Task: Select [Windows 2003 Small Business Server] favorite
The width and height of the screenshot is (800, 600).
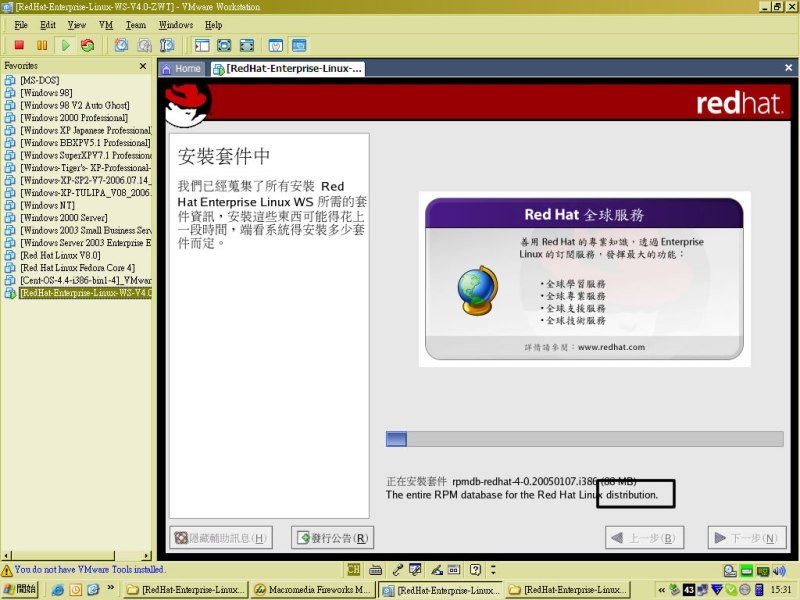Action: click(78, 230)
